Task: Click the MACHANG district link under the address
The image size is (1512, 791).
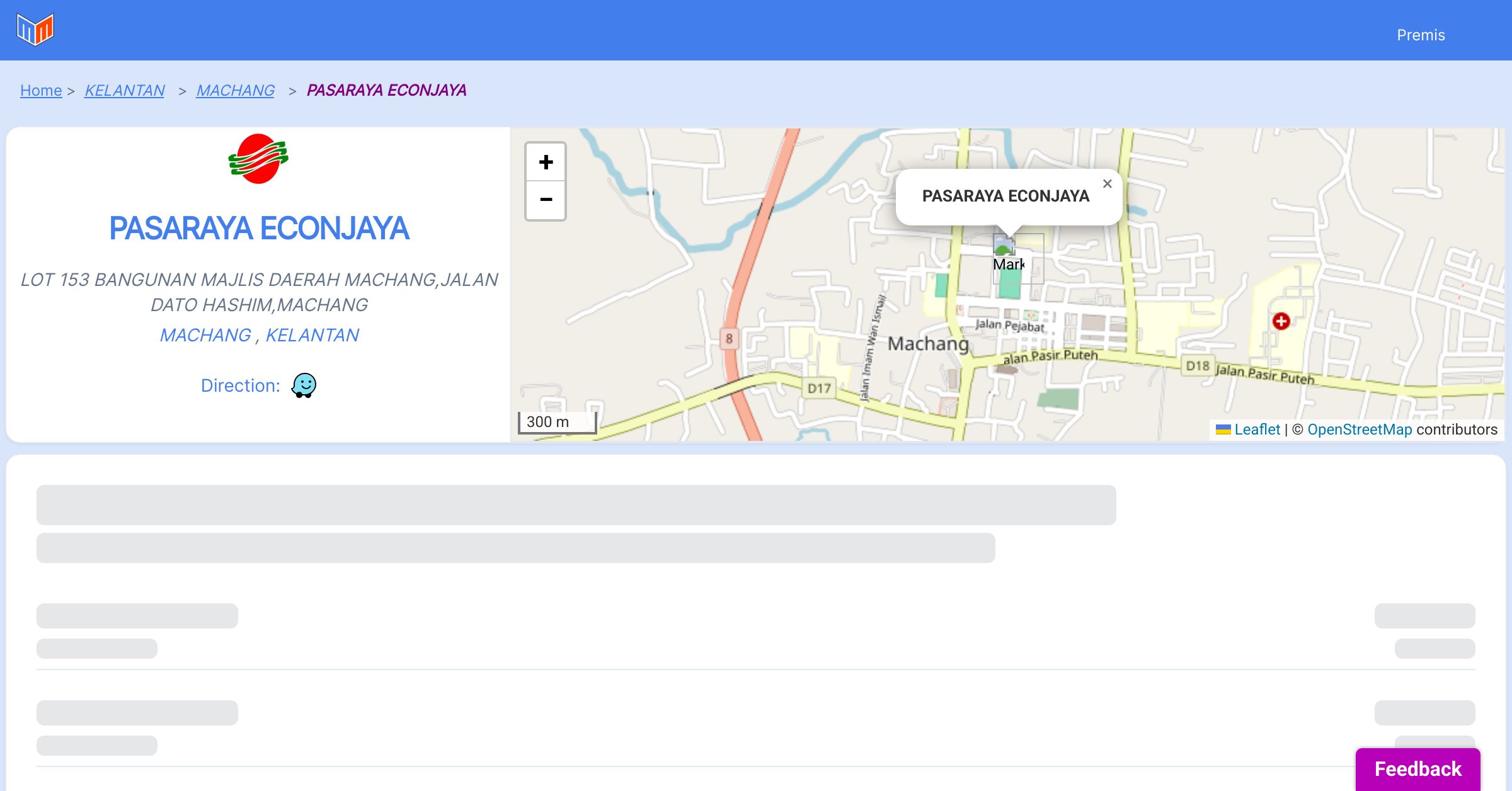Action: [205, 335]
